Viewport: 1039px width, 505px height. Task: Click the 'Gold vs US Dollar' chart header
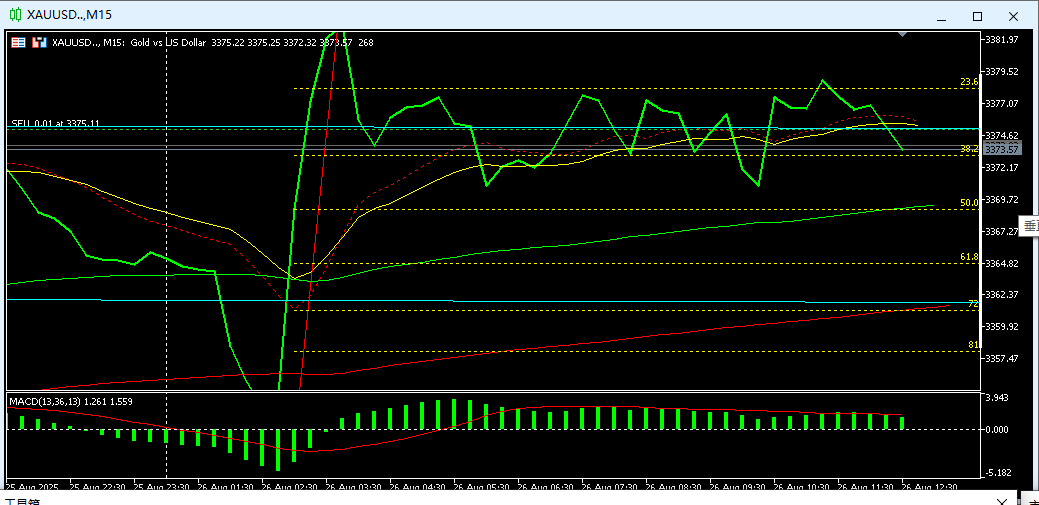pyautogui.click(x=169, y=42)
